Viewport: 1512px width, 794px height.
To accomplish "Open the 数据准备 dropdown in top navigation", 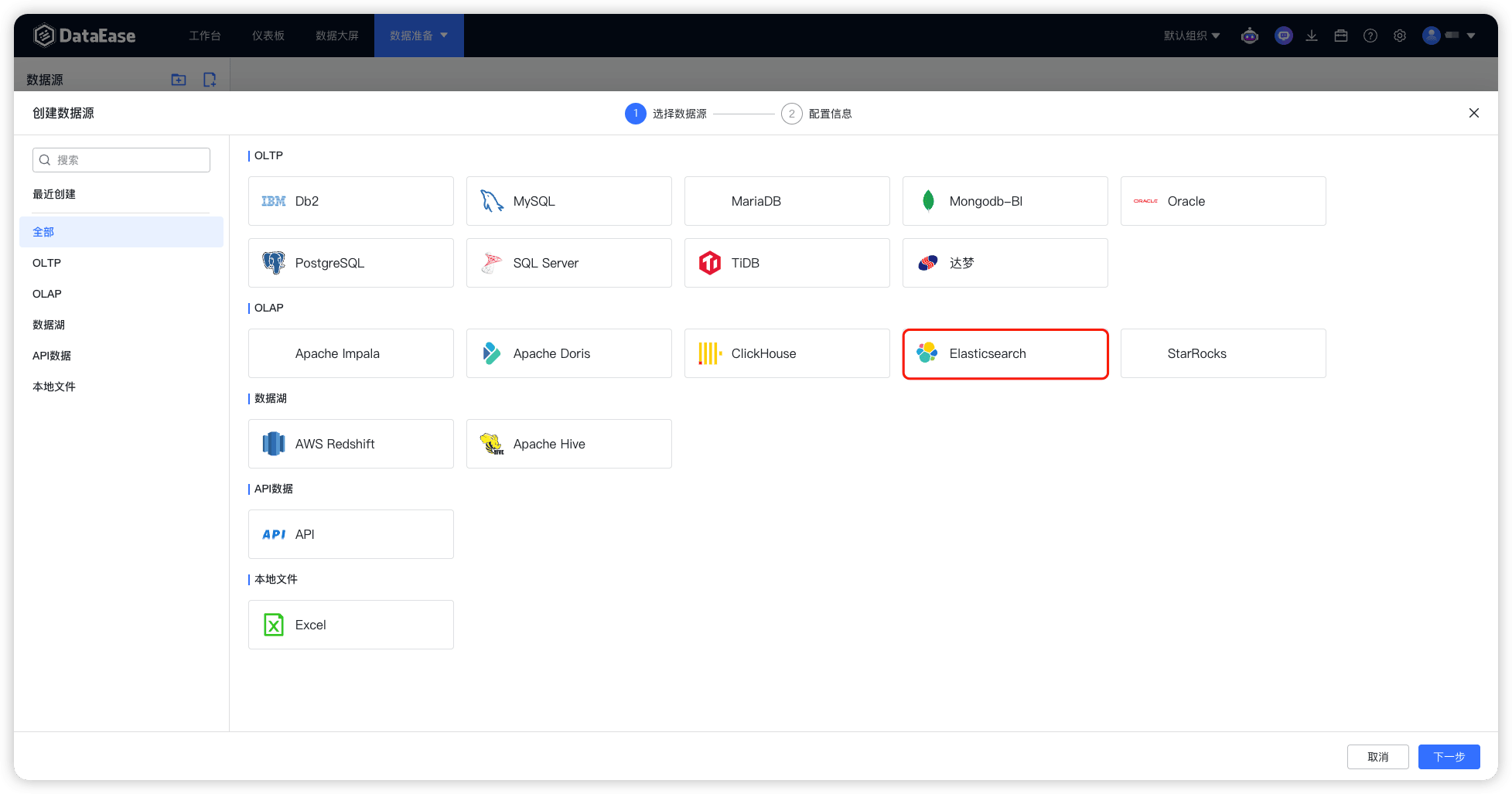I will [x=418, y=36].
